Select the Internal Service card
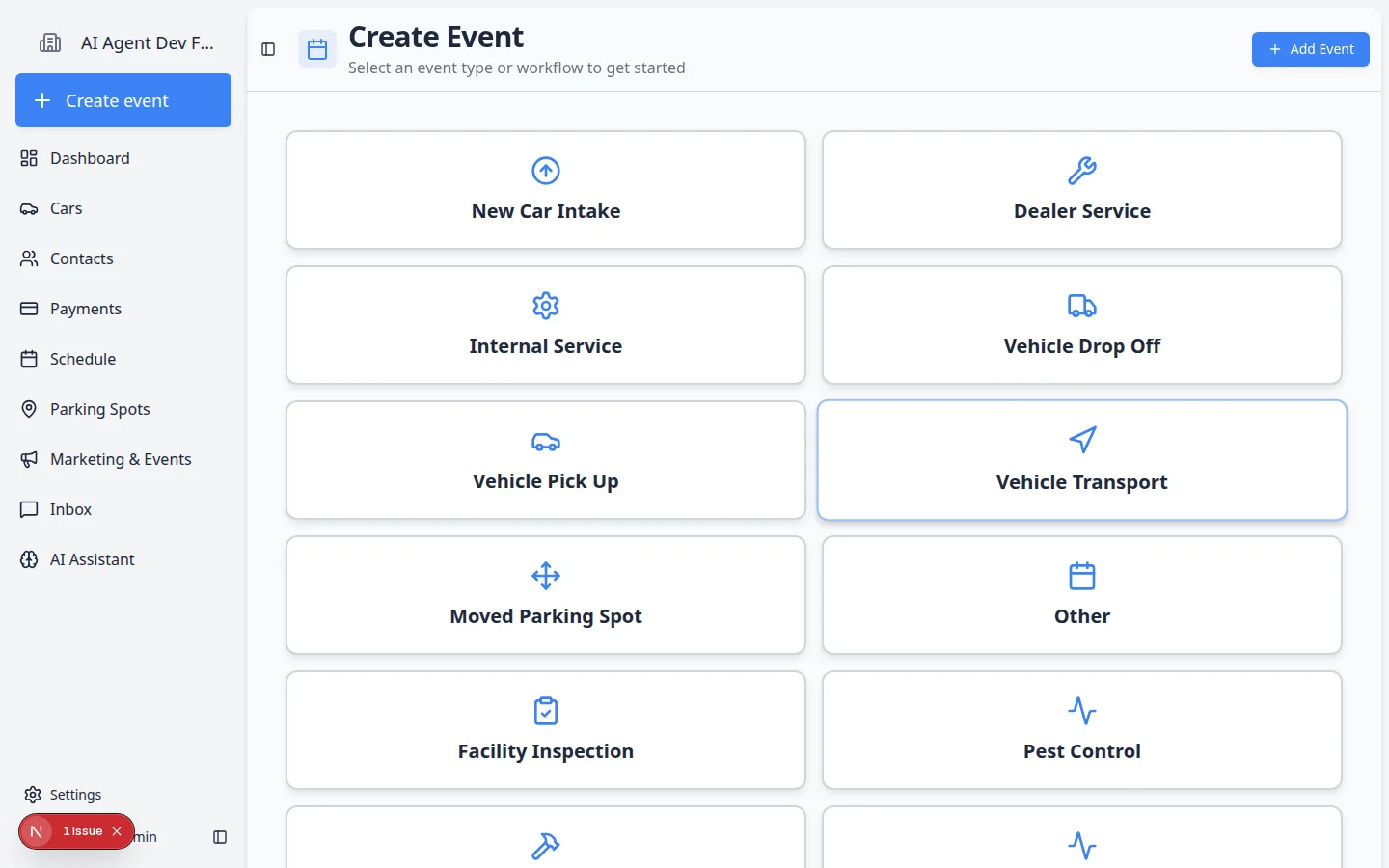The width and height of the screenshot is (1389, 868). tap(546, 325)
